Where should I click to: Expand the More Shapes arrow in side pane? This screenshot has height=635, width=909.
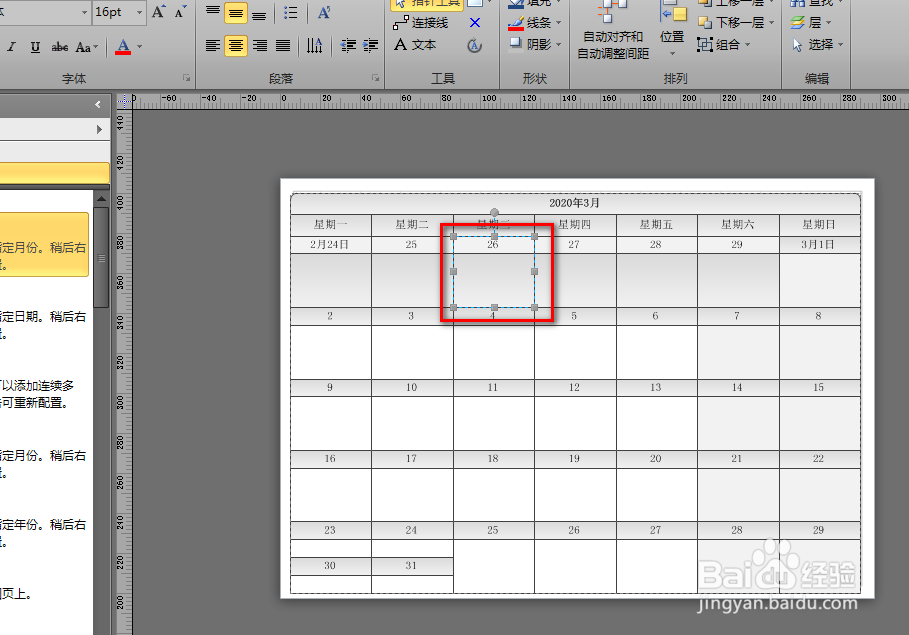coord(99,129)
